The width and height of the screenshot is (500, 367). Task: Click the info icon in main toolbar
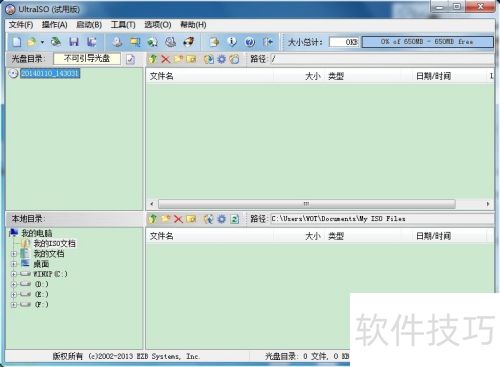pos(232,42)
